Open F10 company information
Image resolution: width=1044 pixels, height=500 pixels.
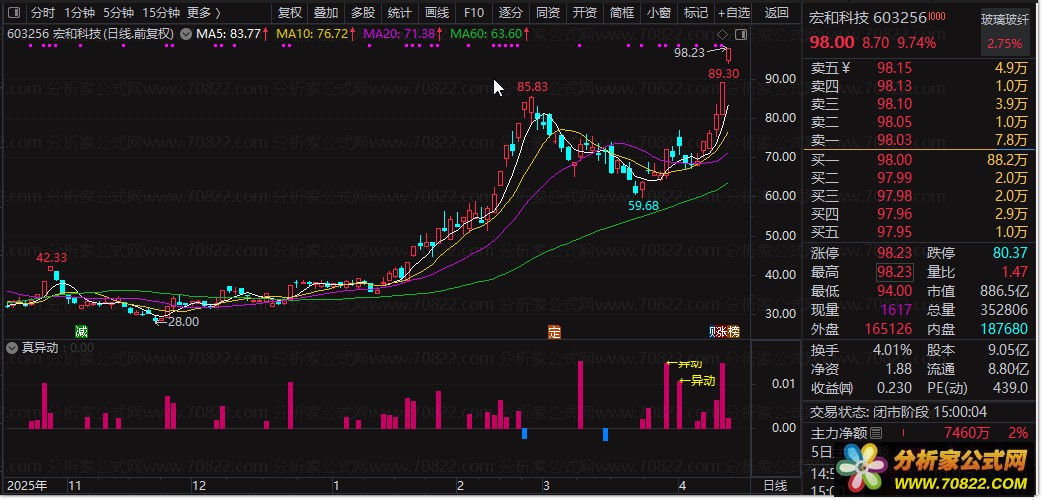(x=473, y=12)
